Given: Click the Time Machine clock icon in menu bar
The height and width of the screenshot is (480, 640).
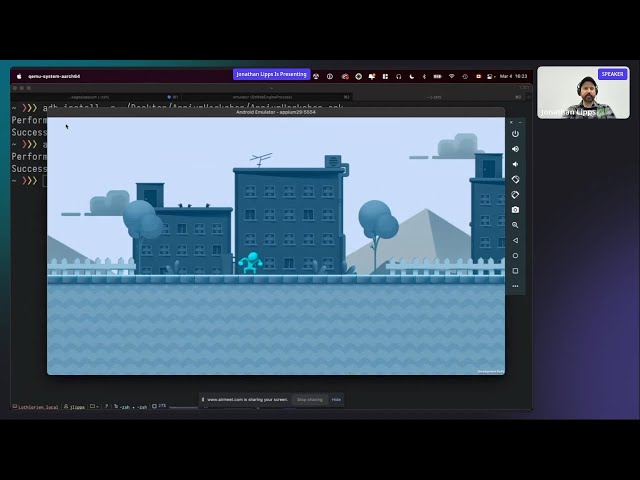Looking at the screenshot, I should [x=465, y=76].
